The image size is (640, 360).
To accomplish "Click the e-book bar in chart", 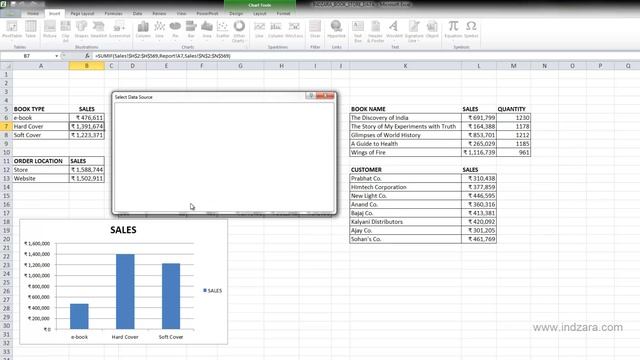I will coord(79,316).
